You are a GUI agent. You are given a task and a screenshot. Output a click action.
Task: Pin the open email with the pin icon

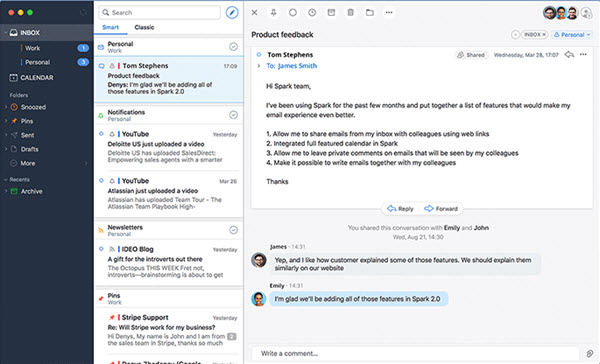tap(274, 13)
